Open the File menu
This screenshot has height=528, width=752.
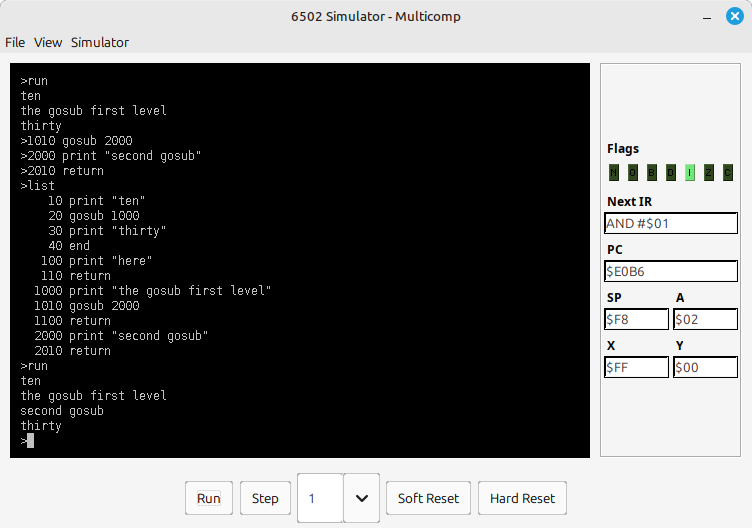(15, 42)
